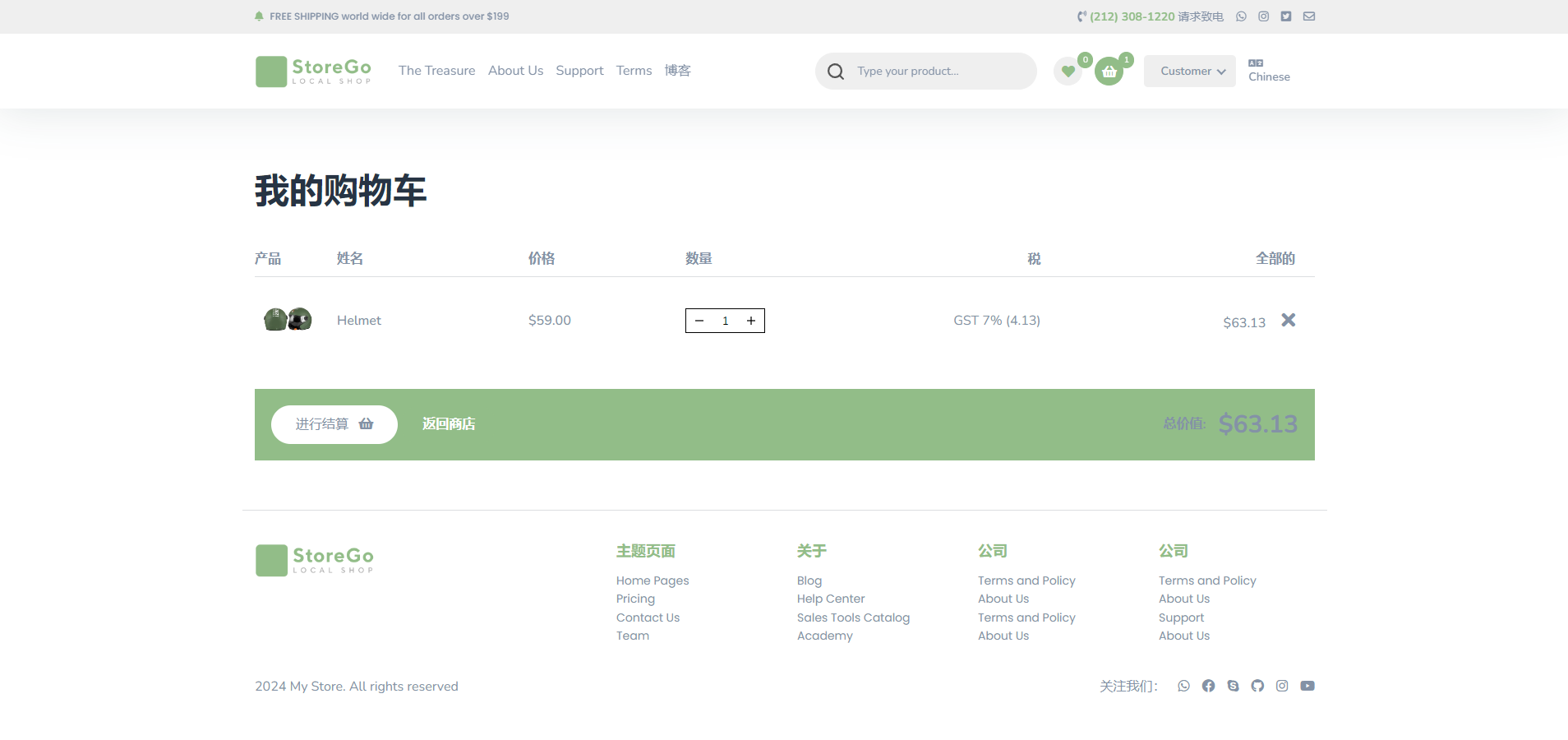This screenshot has width=1568, height=740.
Task: Remove Helmet from cart with X icon
Action: 1288,320
